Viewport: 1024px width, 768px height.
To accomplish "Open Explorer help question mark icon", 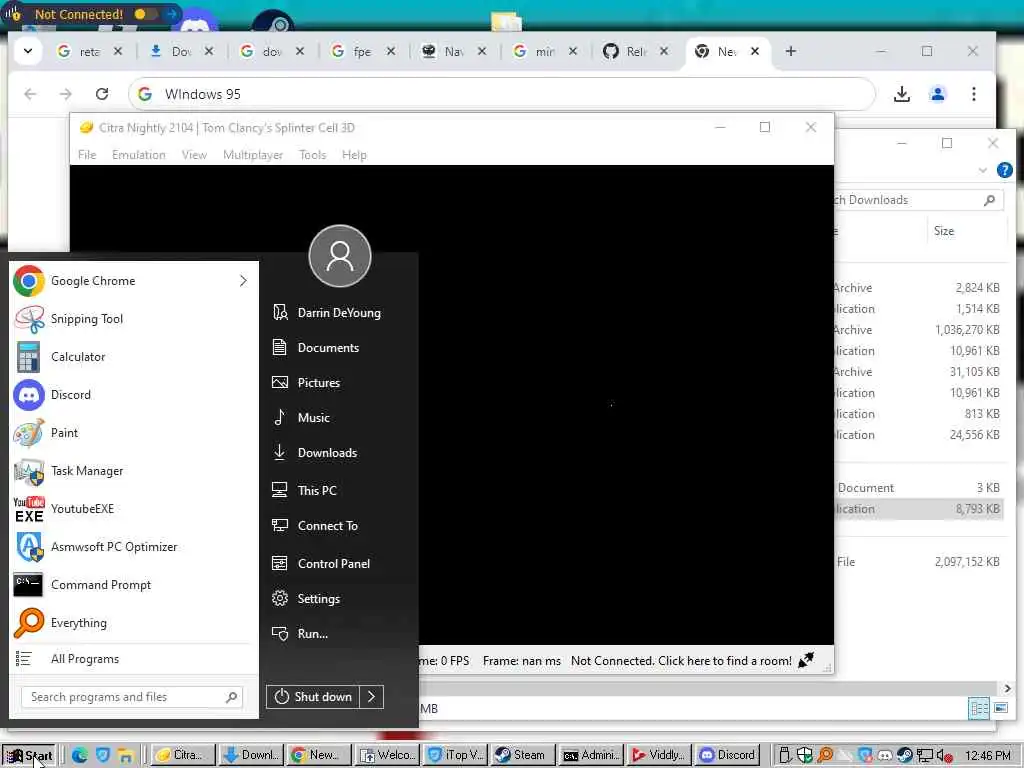I will [1004, 170].
